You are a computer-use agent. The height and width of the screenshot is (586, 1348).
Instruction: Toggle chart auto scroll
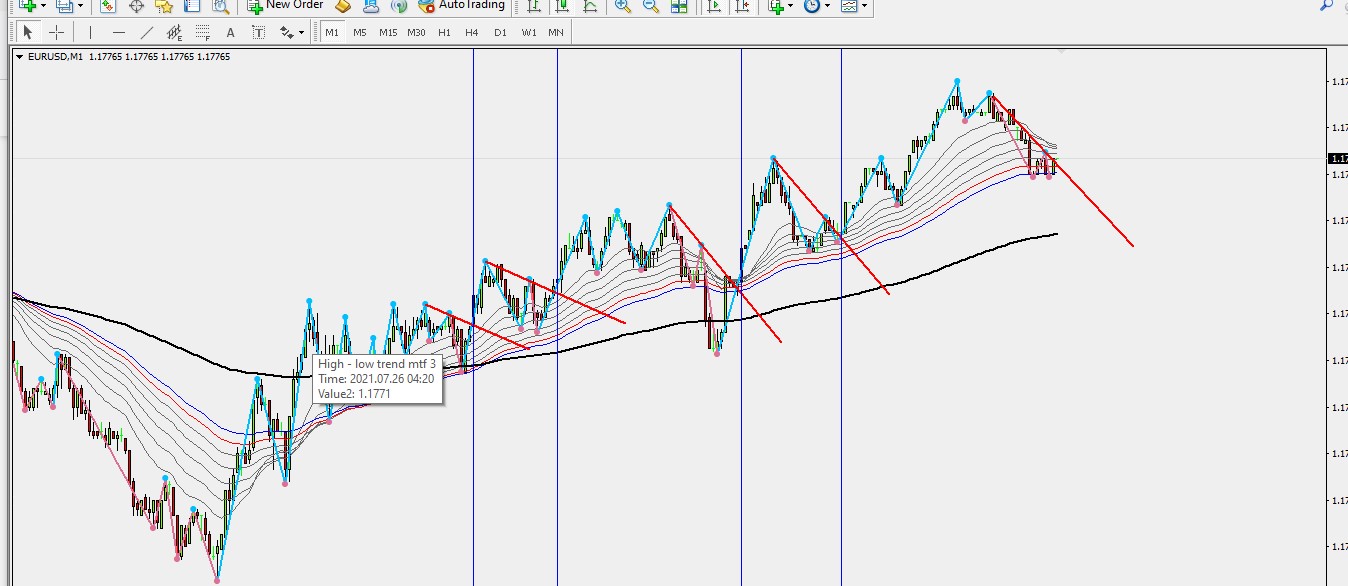click(714, 5)
